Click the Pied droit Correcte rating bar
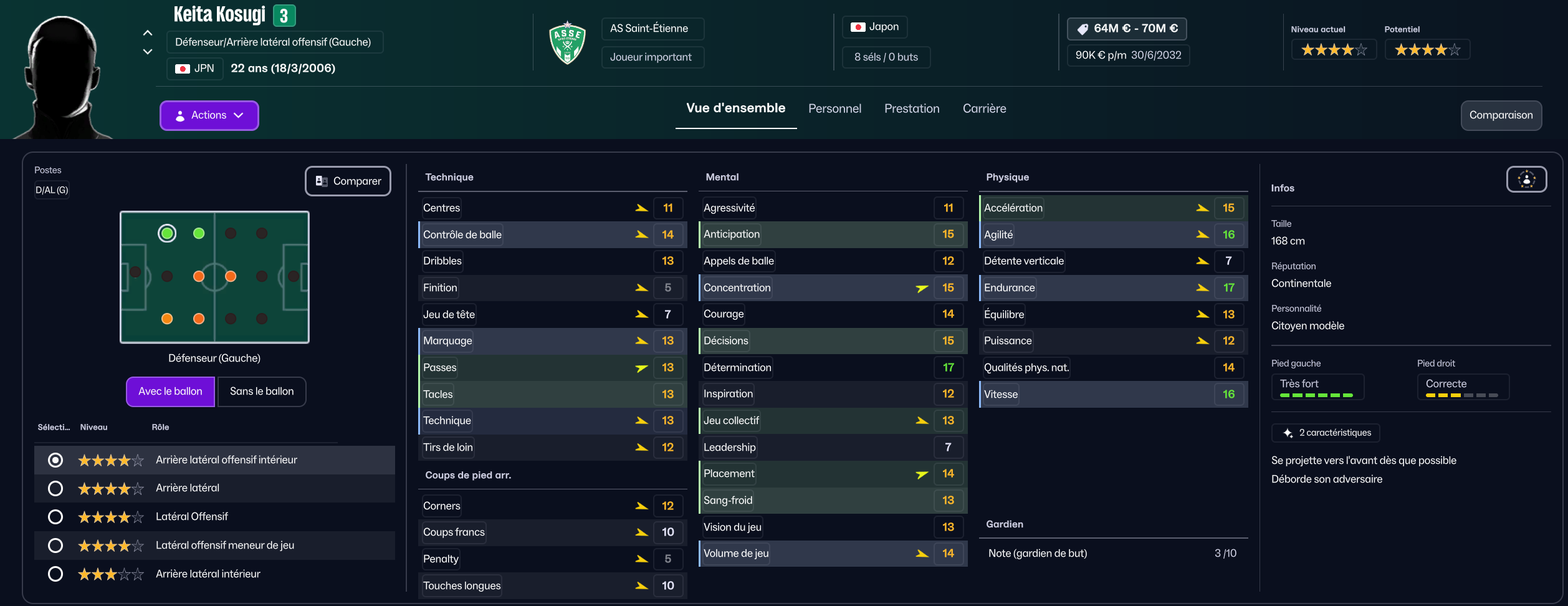Screen dimensions: 1568x606 [1462, 395]
